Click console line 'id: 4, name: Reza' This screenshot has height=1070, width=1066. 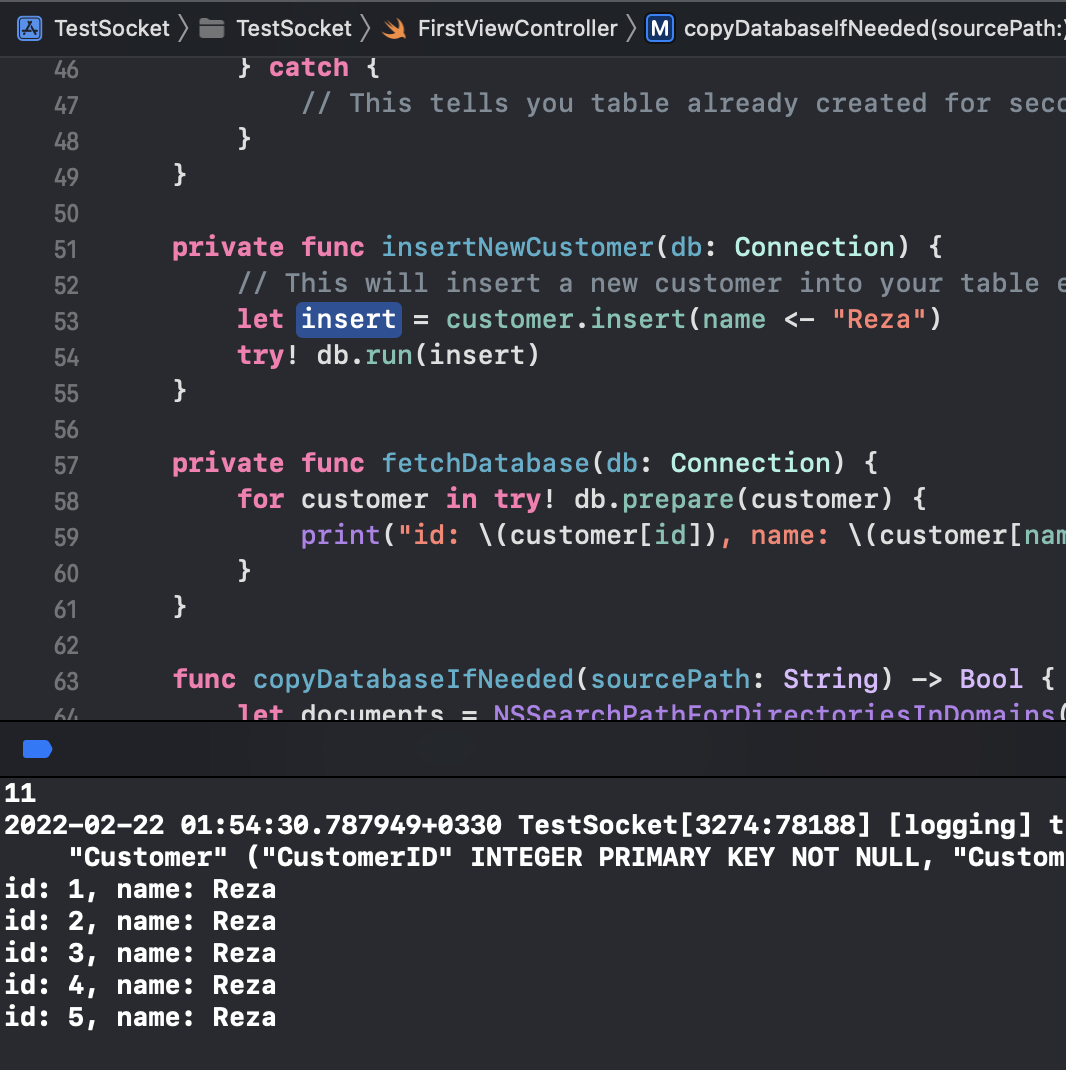[x=141, y=985]
